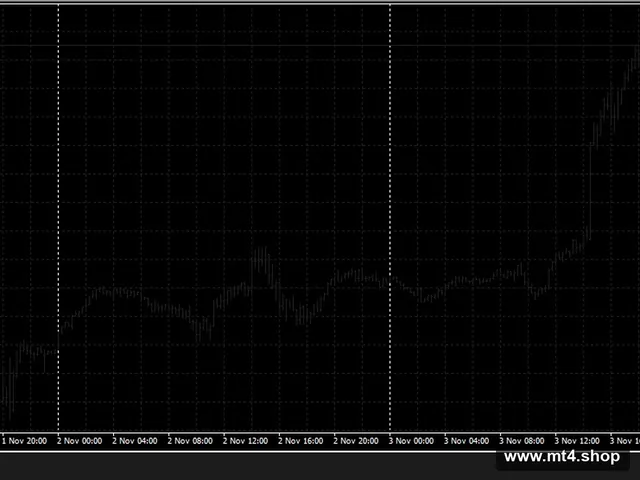
Task: Pick the '2 Nov 20:00' time label
Action: pyautogui.click(x=356, y=441)
